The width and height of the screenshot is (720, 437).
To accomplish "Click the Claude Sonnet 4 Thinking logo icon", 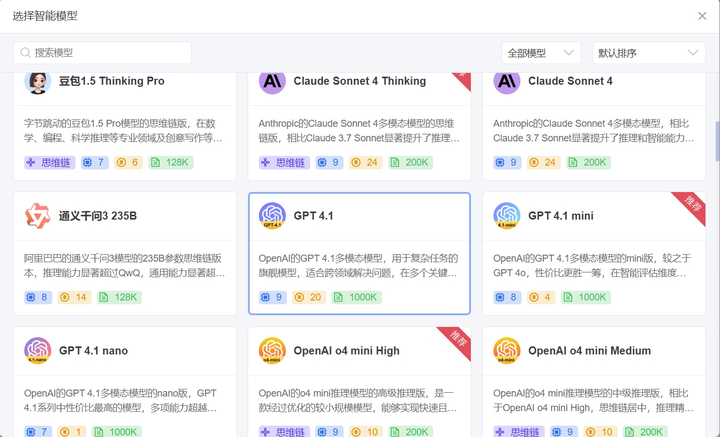I will pos(272,82).
